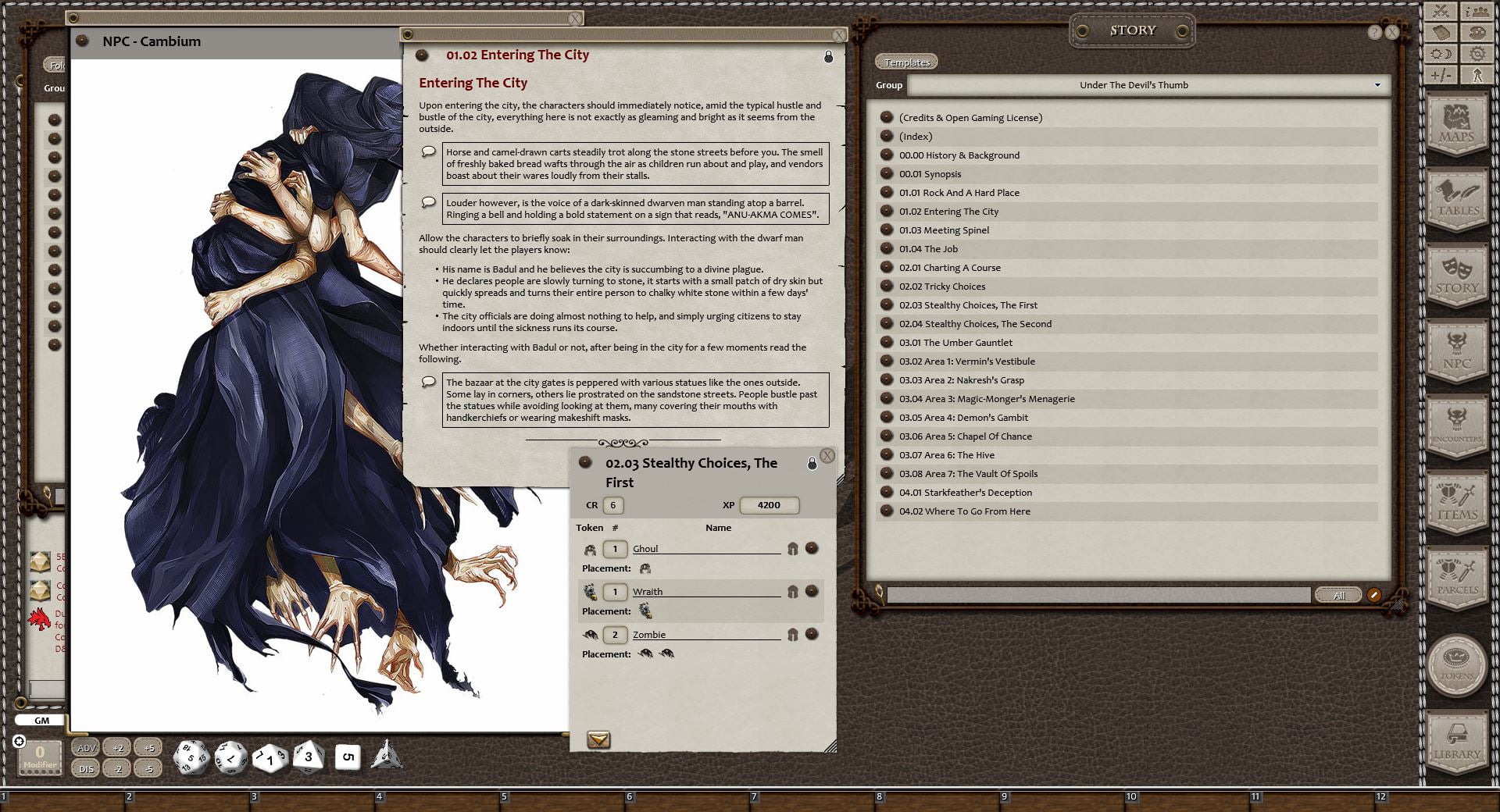Click the Templates button in Story window
1500x812 pixels.
click(x=907, y=62)
